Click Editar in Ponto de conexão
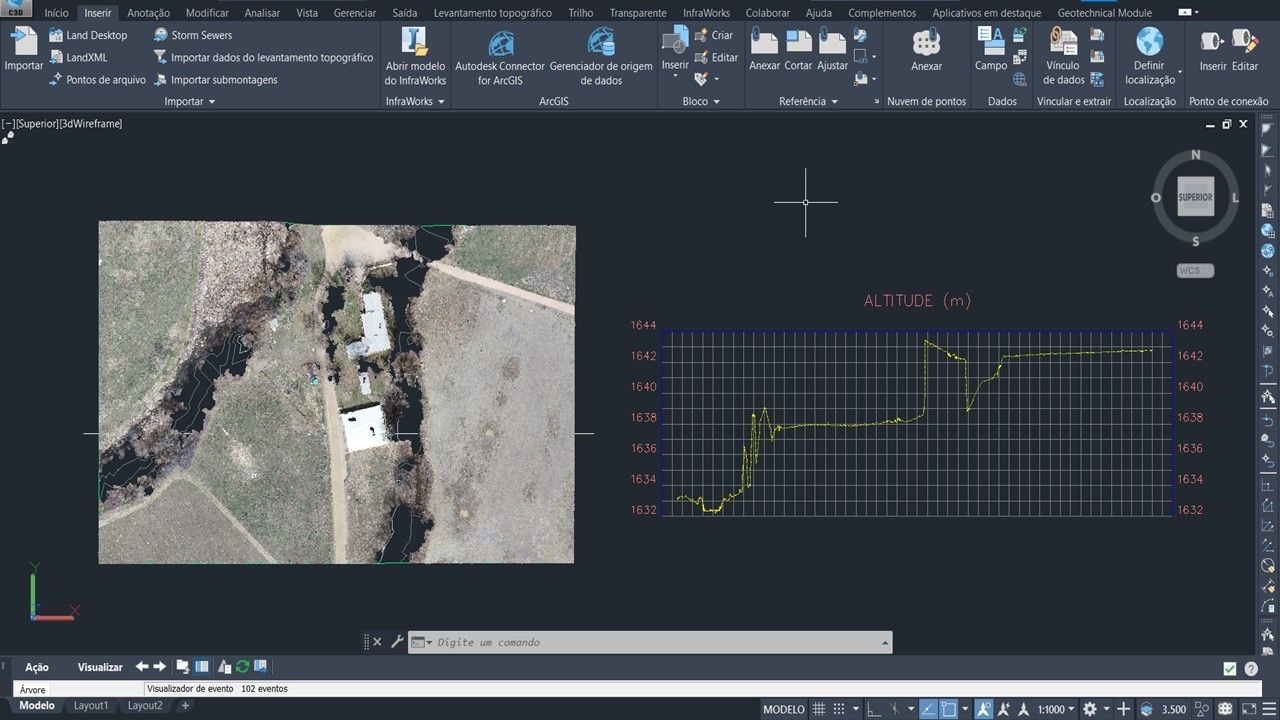The height and width of the screenshot is (720, 1280). (x=1245, y=49)
